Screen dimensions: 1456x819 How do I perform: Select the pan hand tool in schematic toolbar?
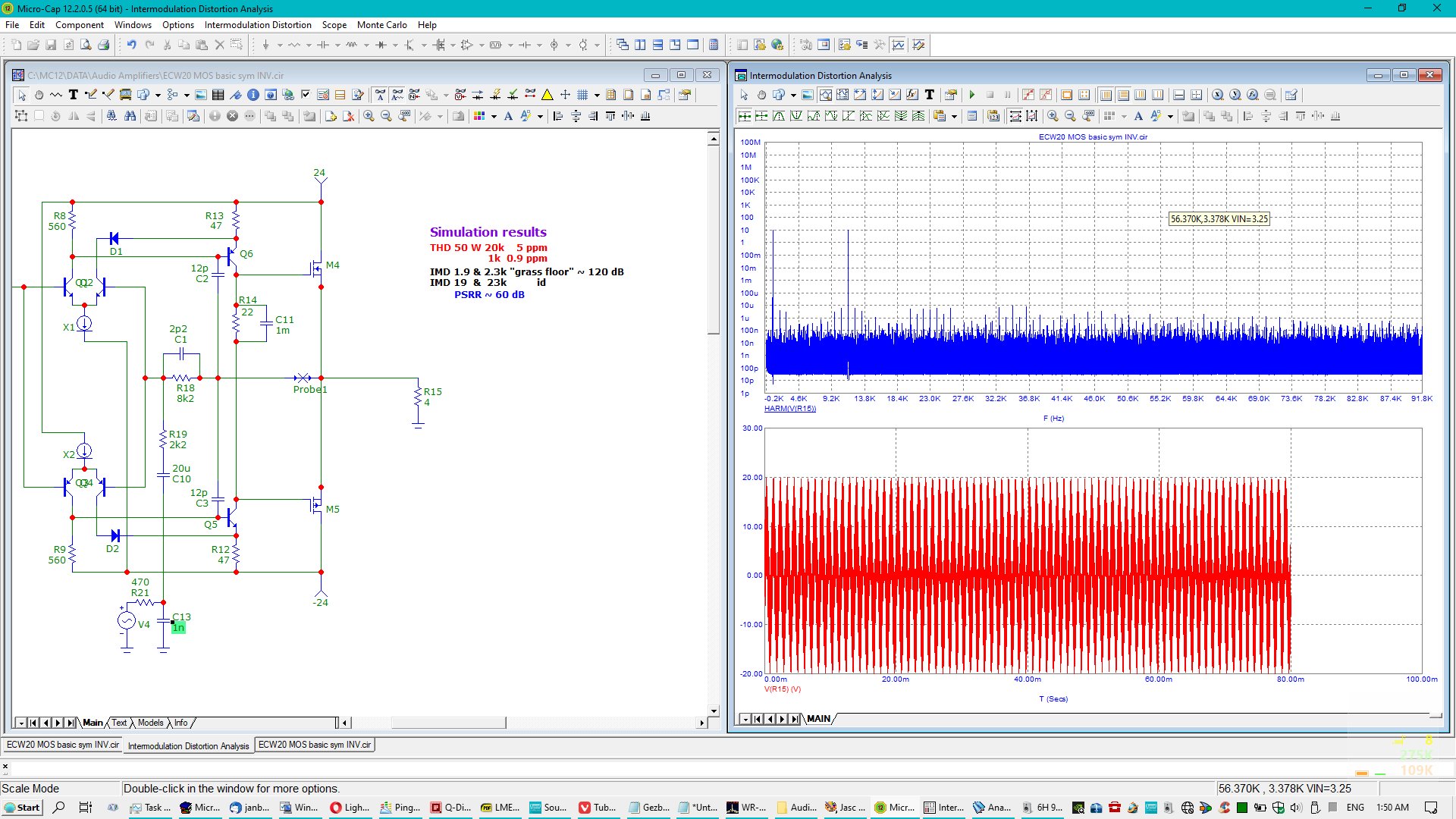pyautogui.click(x=39, y=95)
